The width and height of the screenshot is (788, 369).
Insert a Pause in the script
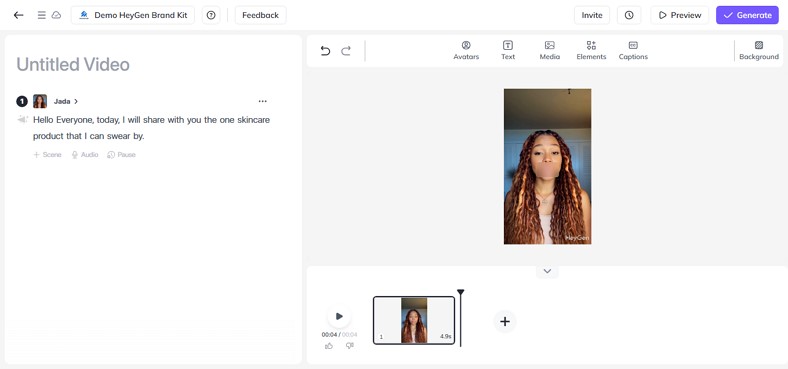click(121, 155)
